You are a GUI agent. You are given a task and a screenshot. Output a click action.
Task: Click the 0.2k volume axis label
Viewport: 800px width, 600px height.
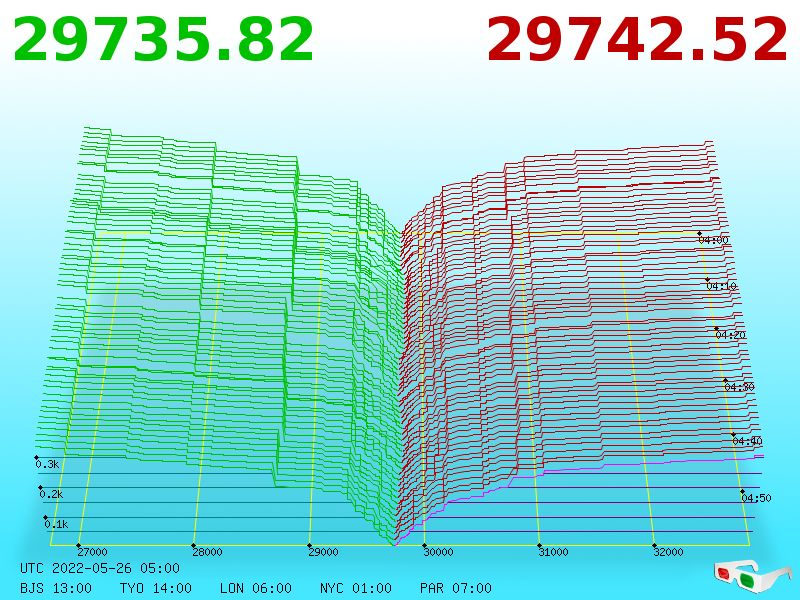pos(52,494)
